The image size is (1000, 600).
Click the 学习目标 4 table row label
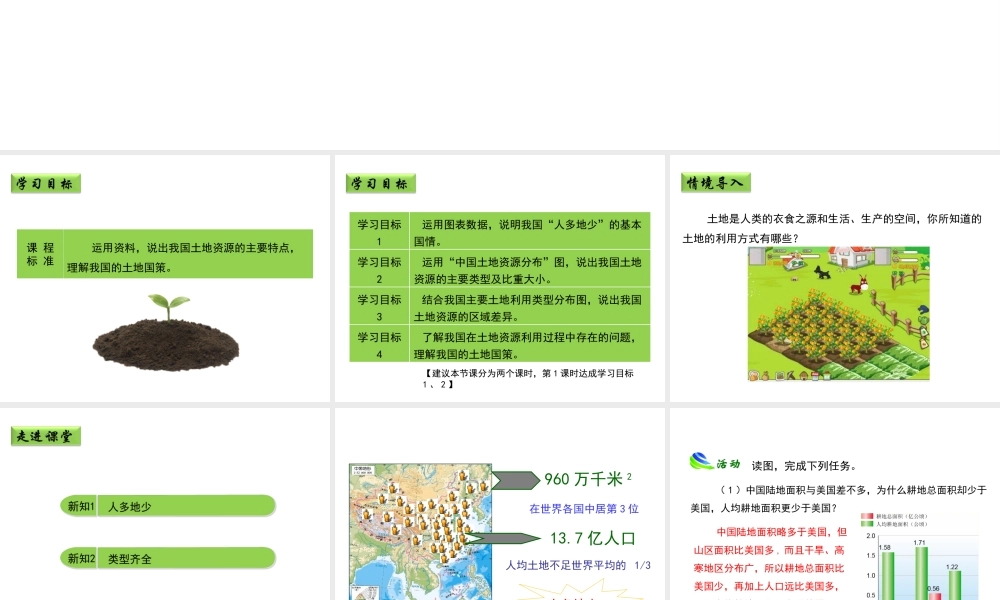click(379, 344)
